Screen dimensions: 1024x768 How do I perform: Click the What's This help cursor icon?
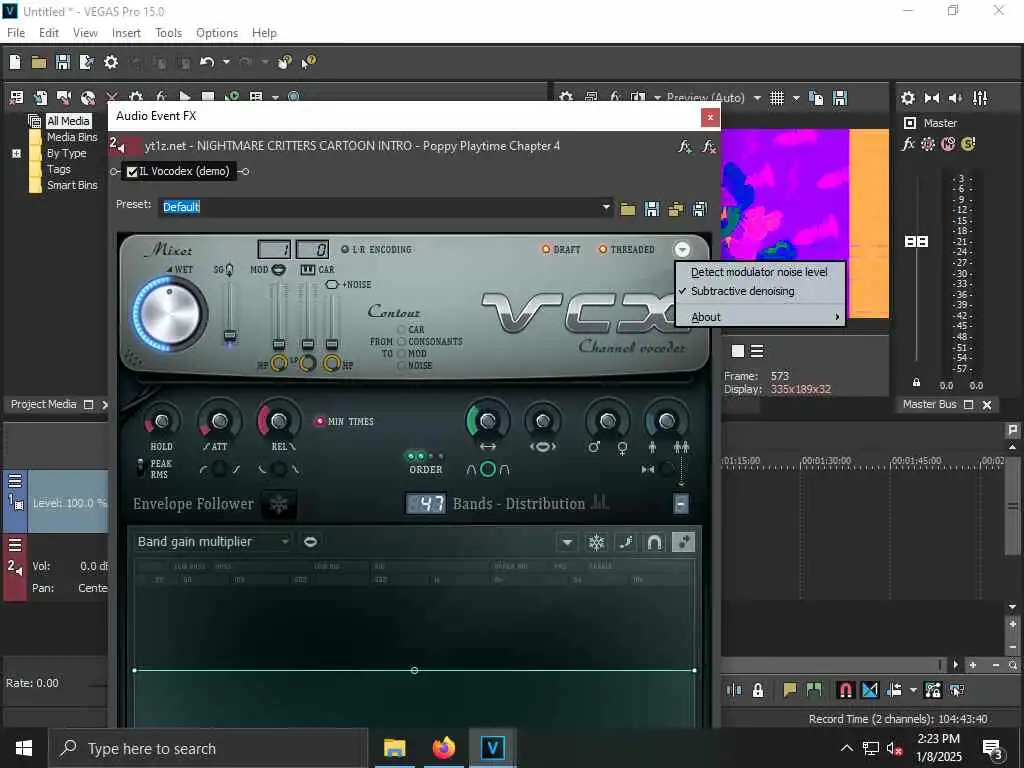[x=308, y=62]
